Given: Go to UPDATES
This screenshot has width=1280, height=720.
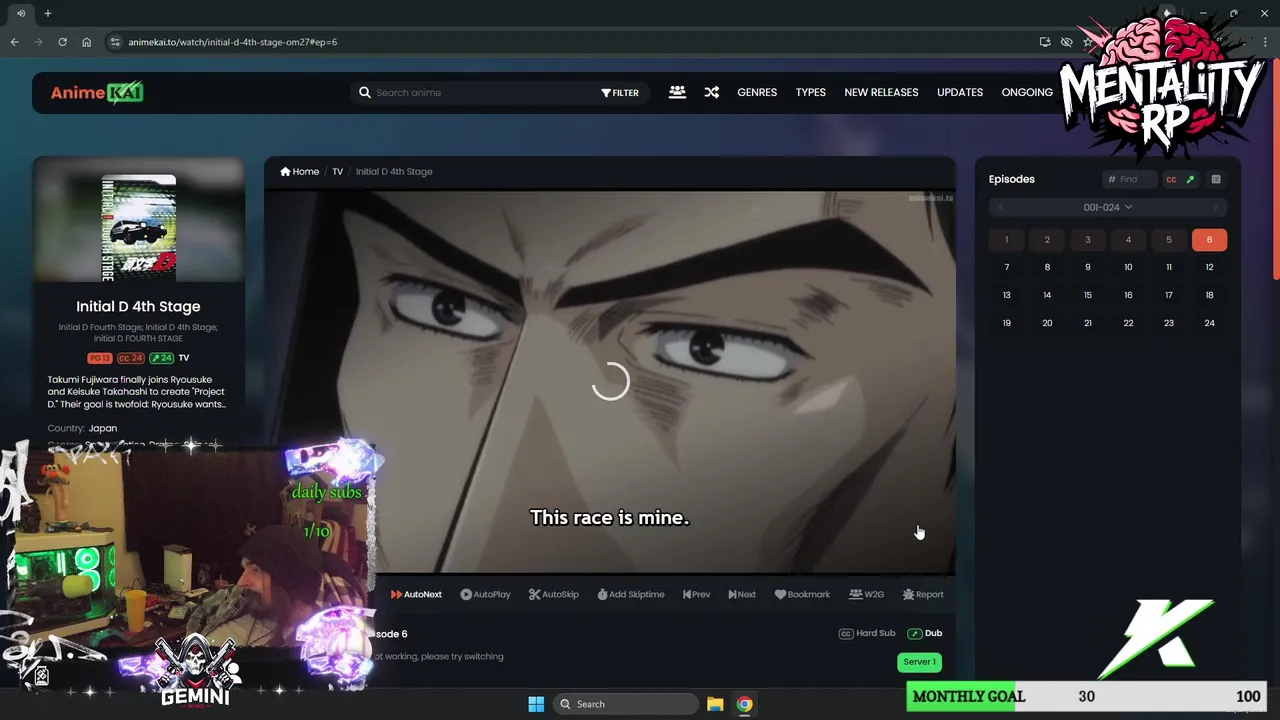Looking at the screenshot, I should [960, 92].
